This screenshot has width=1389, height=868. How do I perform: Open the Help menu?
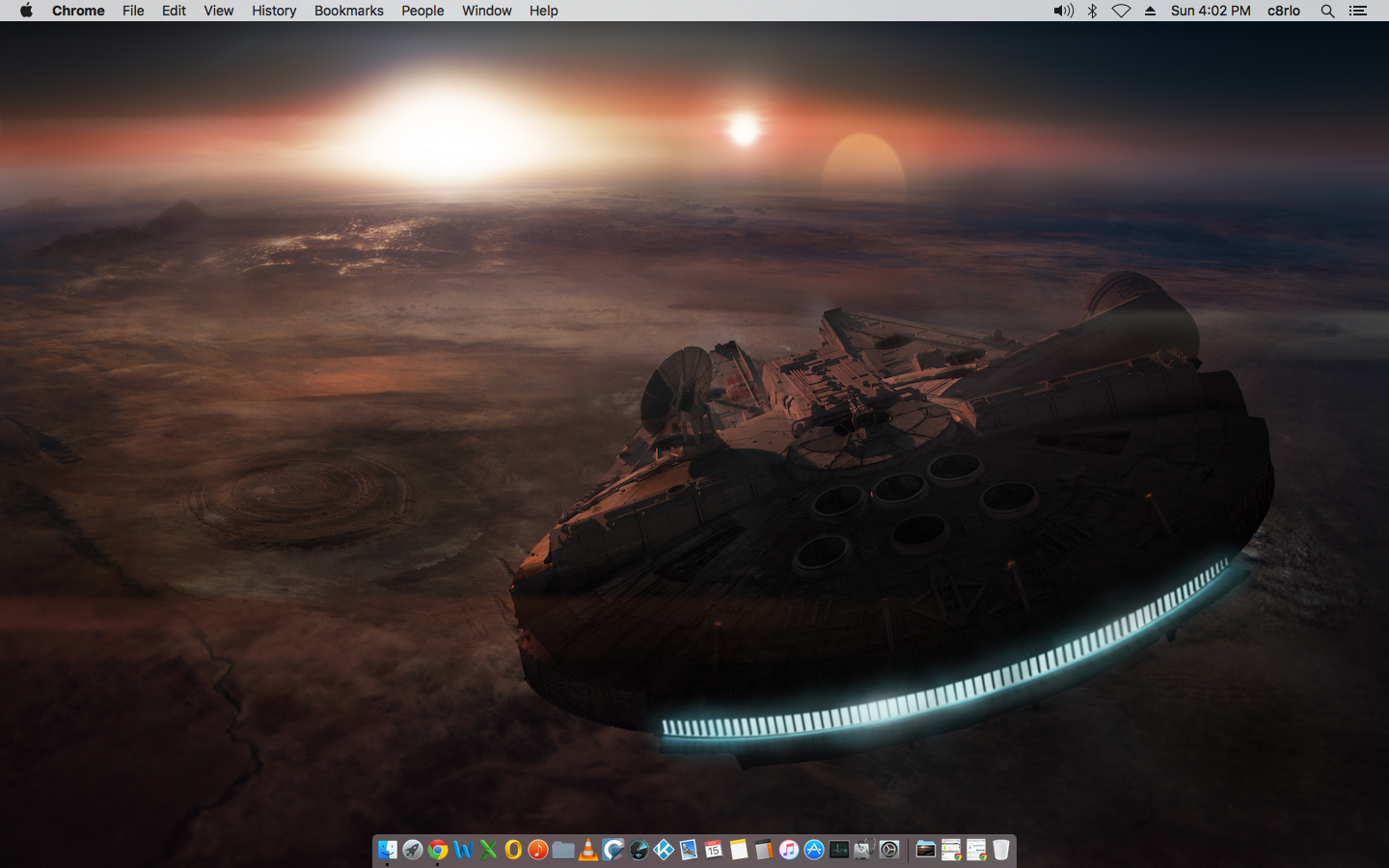(543, 11)
